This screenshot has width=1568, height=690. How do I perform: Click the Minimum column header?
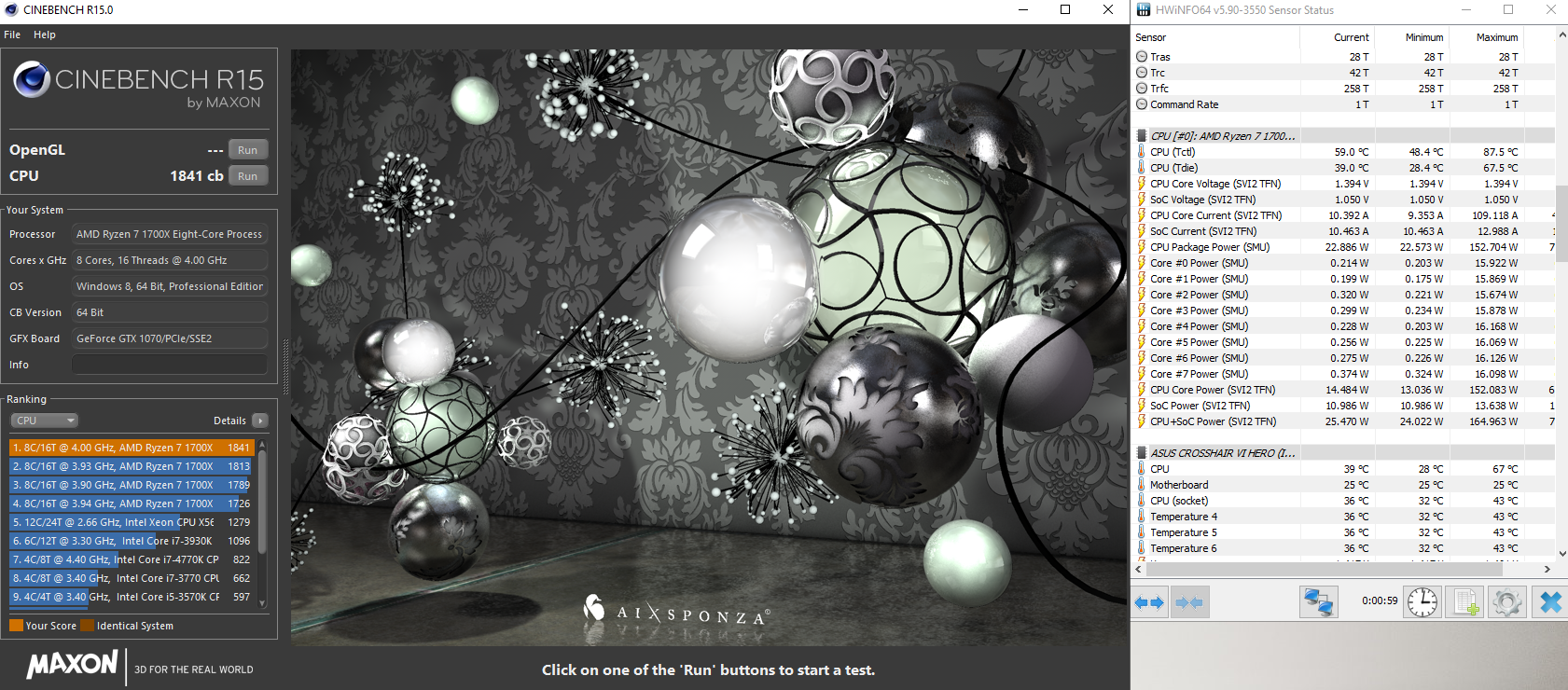tap(1410, 37)
